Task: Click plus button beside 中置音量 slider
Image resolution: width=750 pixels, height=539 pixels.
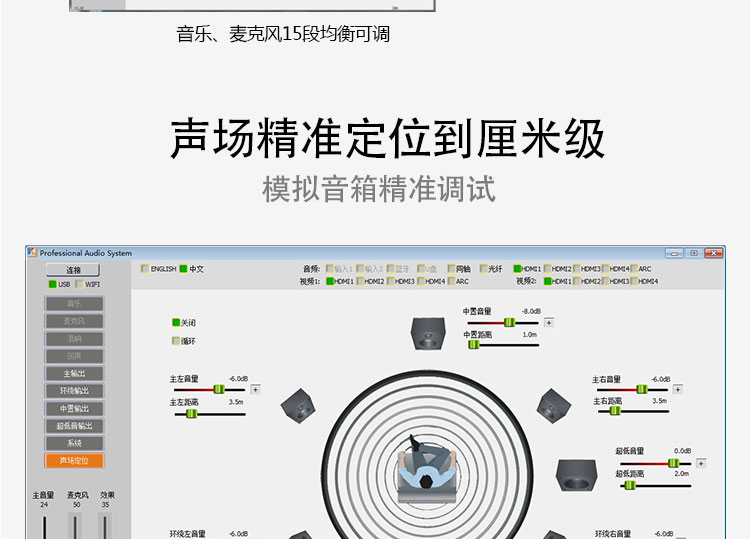Action: (548, 322)
